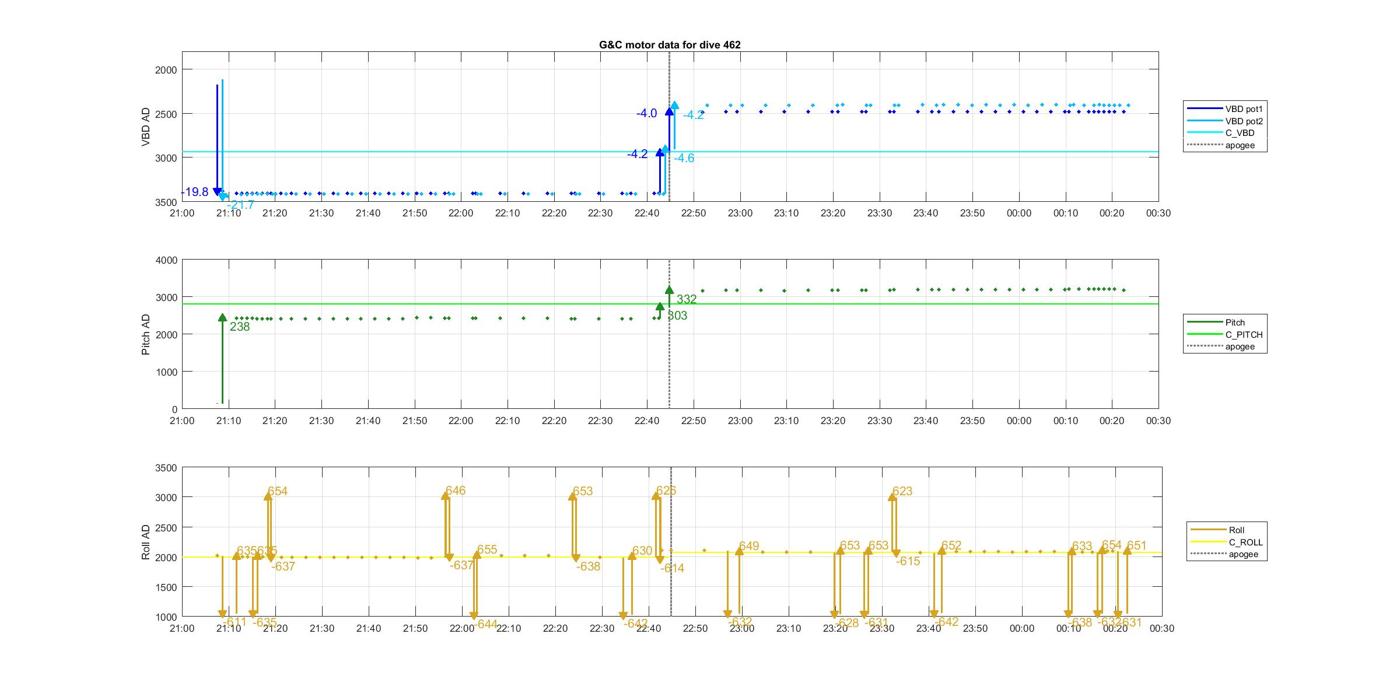The width and height of the screenshot is (1400, 693).
Task: Select 'apogee' in the Pitch legend
Action: click(1221, 347)
